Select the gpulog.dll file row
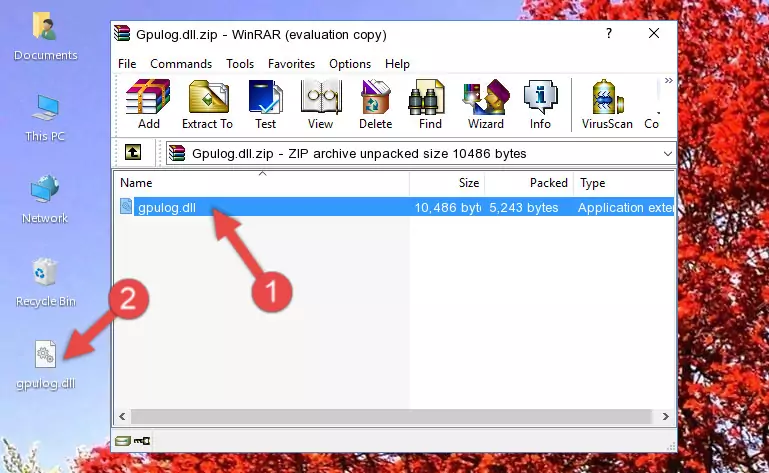Image resolution: width=769 pixels, height=473 pixels. click(x=395, y=207)
